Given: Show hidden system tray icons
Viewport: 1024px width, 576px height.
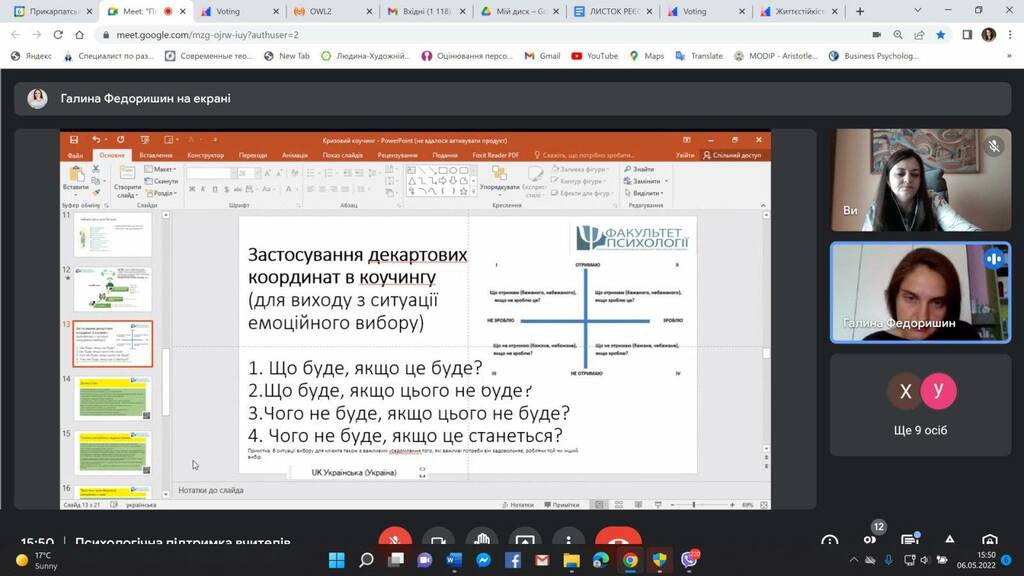Looking at the screenshot, I should pos(853,560).
